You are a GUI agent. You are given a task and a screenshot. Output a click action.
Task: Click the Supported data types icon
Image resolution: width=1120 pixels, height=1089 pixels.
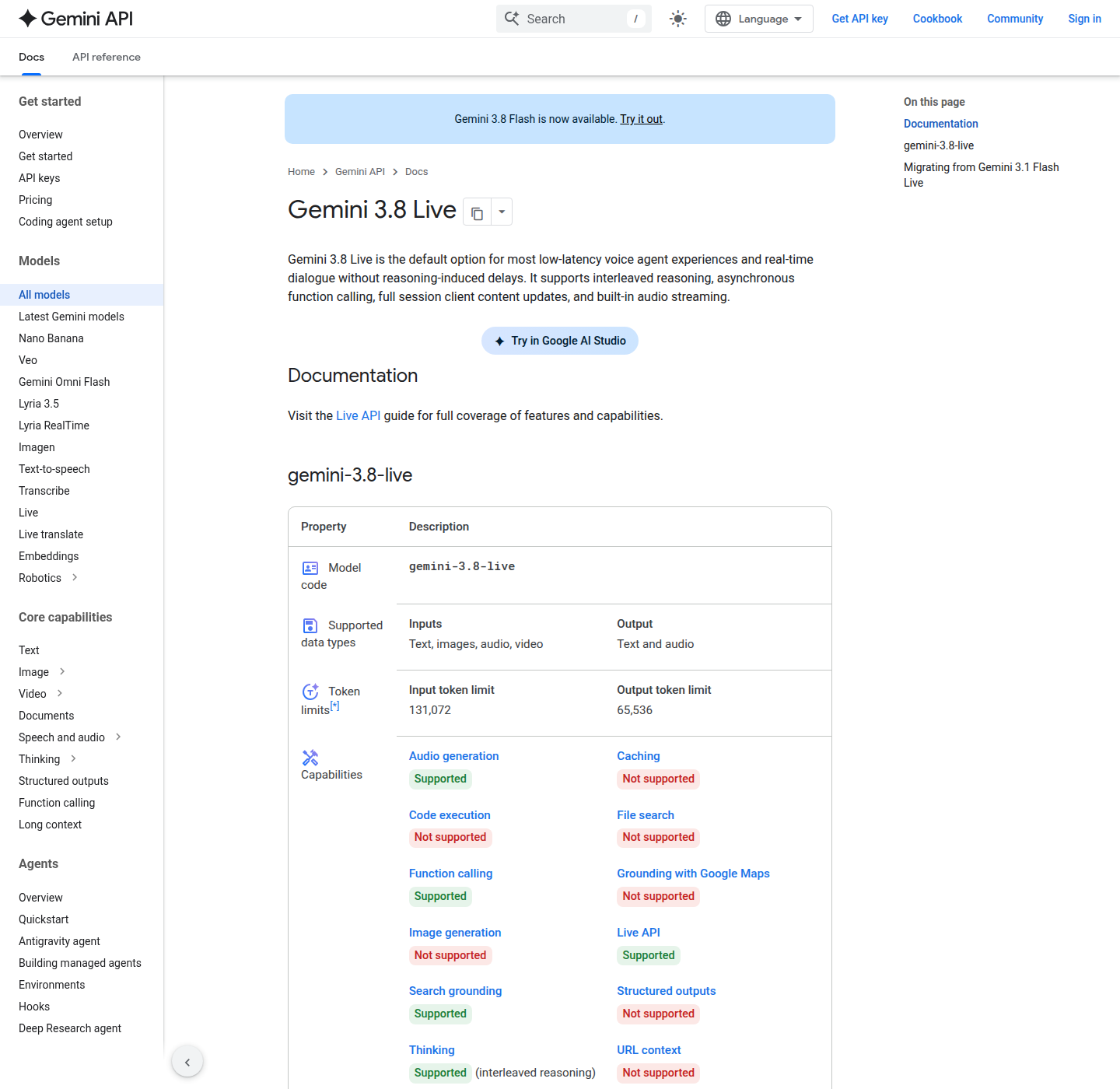tap(310, 625)
